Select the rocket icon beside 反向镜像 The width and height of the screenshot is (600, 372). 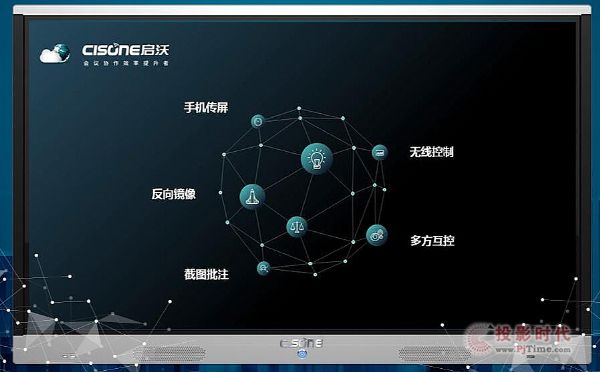click(252, 197)
